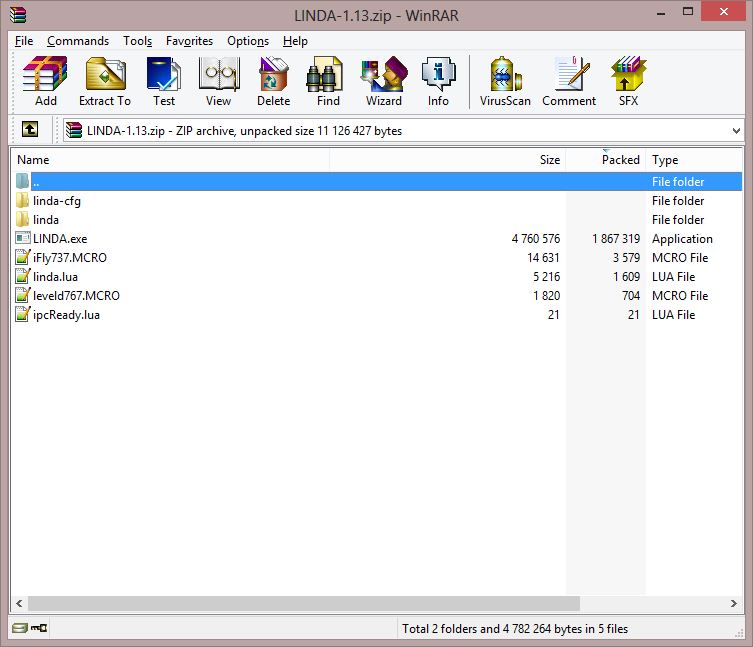Select LINDA.exe in the file list

59,239
